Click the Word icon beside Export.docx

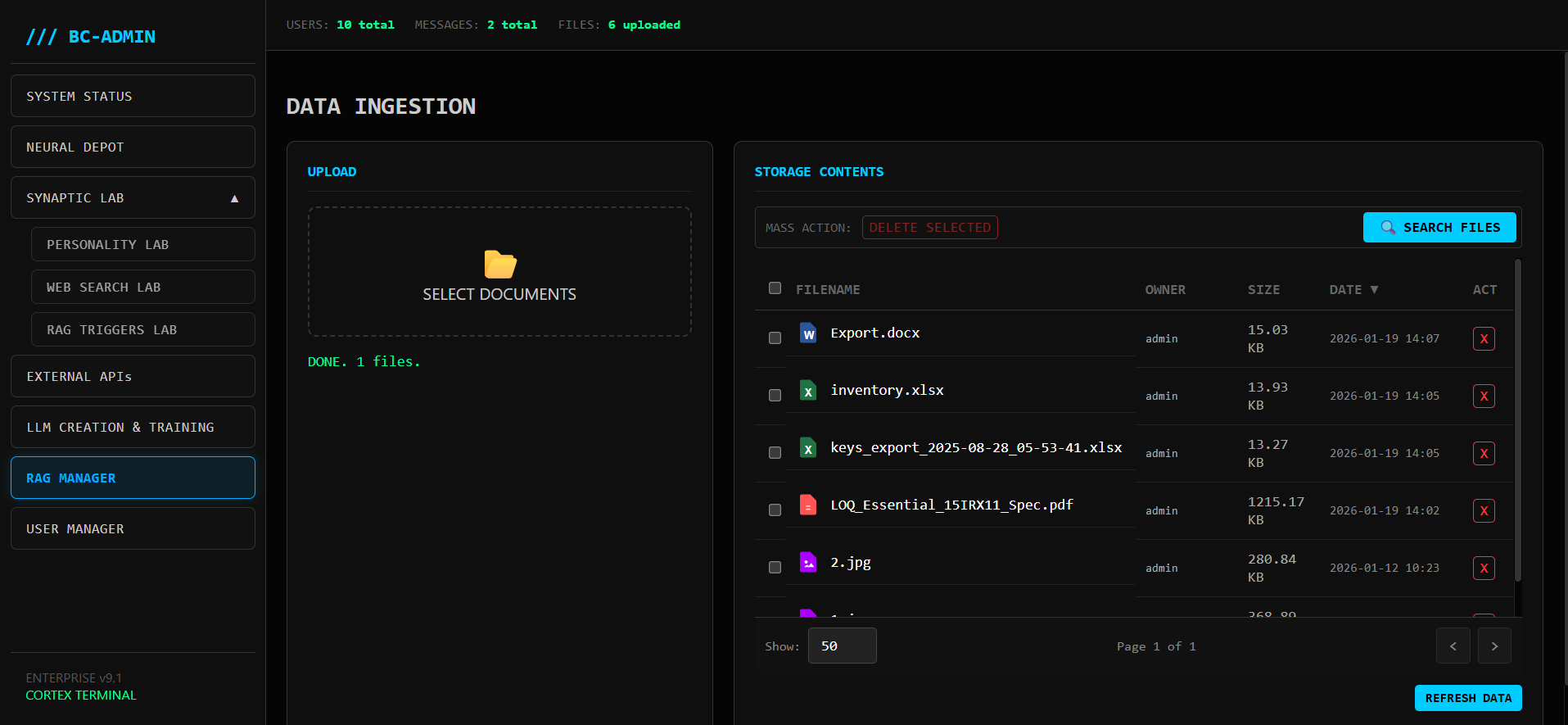[808, 333]
